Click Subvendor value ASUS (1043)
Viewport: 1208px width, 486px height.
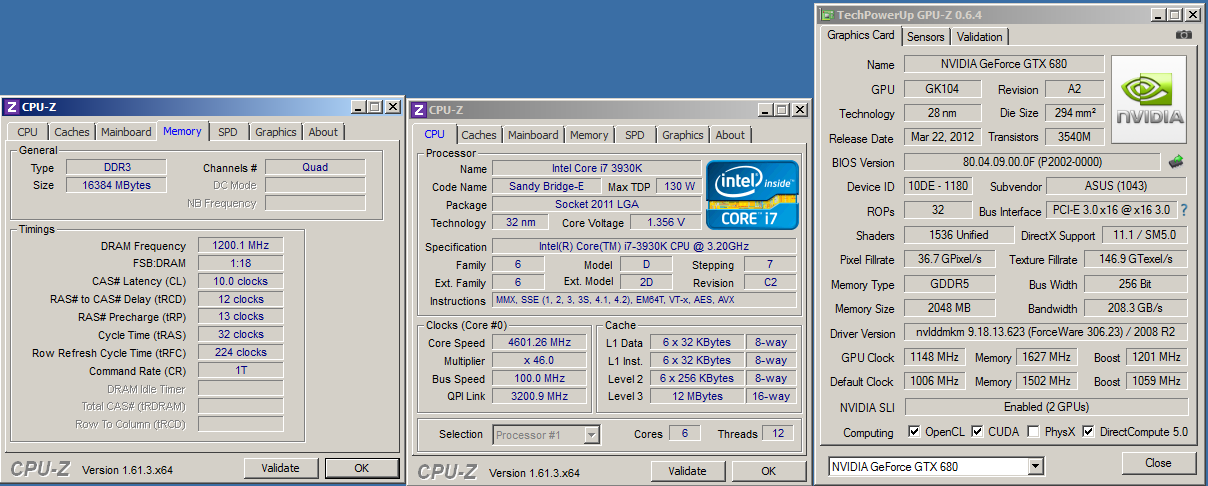(x=1118, y=186)
